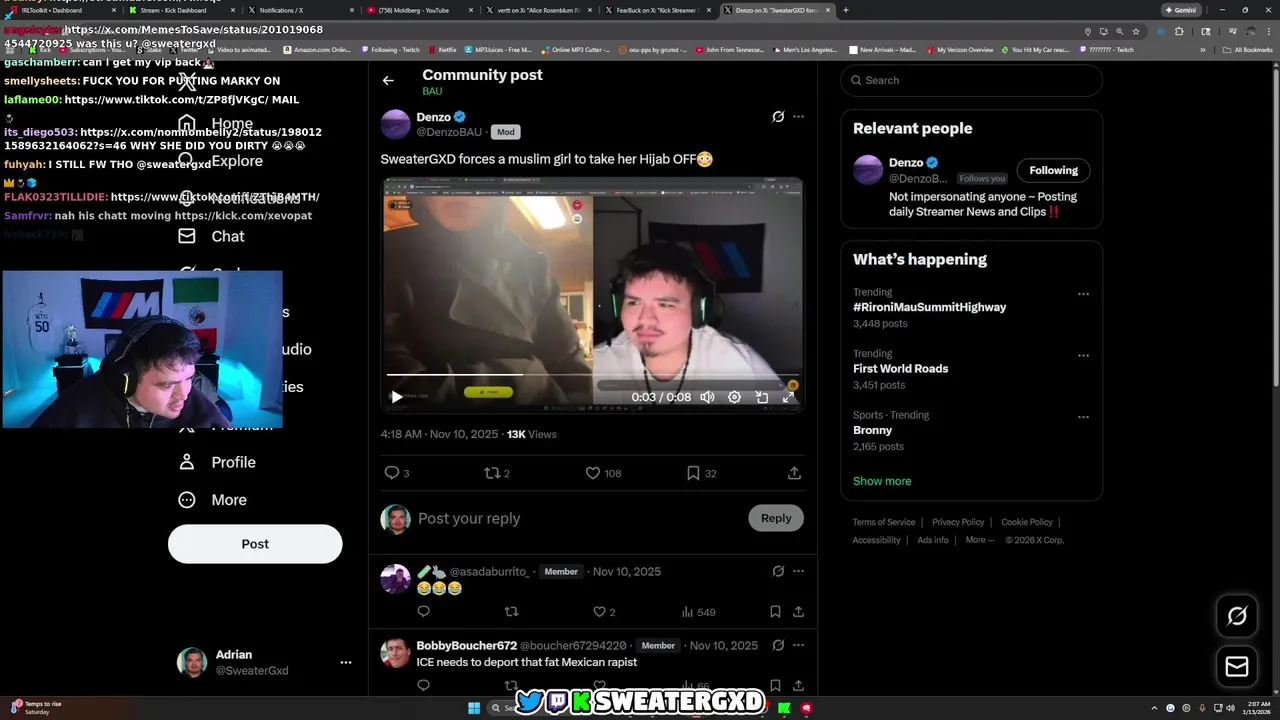Expand the footer More menu
This screenshot has width=1280, height=720.
[980, 540]
